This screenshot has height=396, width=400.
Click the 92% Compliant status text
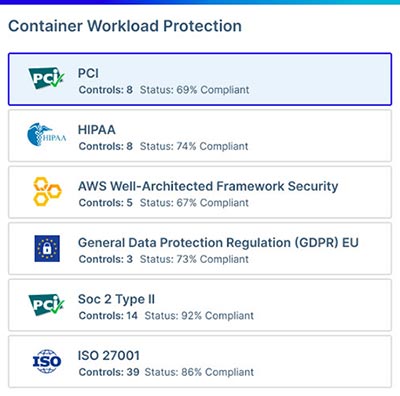(x=199, y=315)
